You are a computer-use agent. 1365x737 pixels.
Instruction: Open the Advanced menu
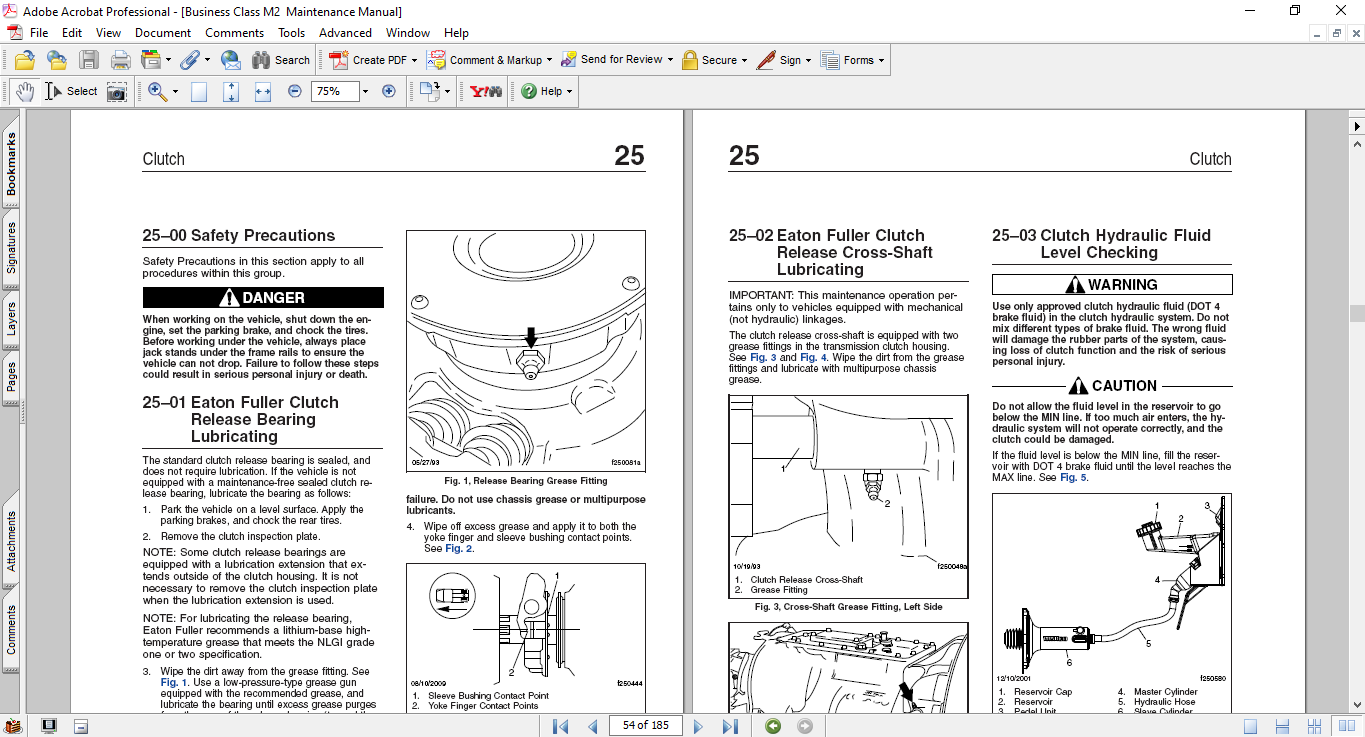pos(345,33)
